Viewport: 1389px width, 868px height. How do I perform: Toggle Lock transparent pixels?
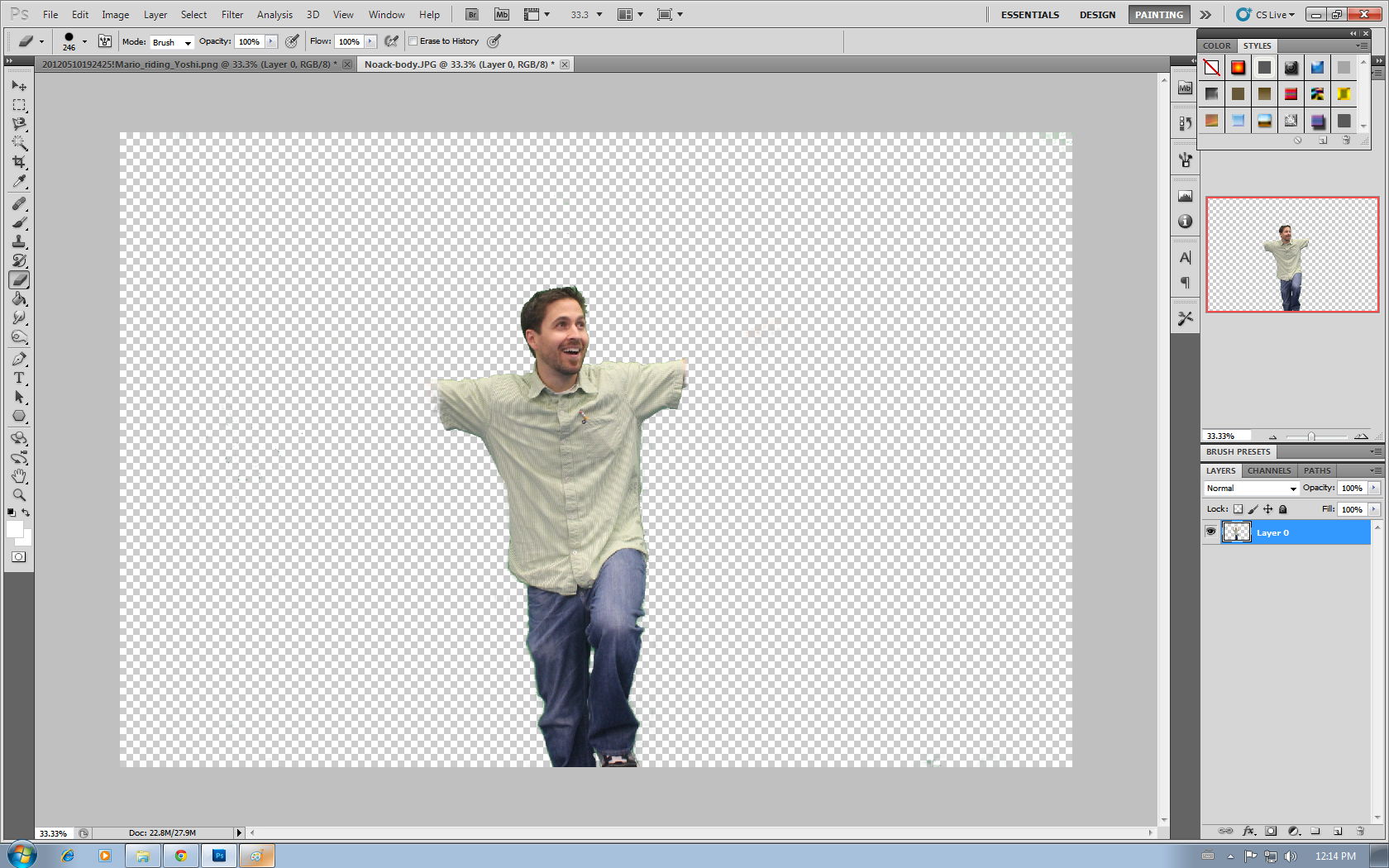click(x=1238, y=509)
